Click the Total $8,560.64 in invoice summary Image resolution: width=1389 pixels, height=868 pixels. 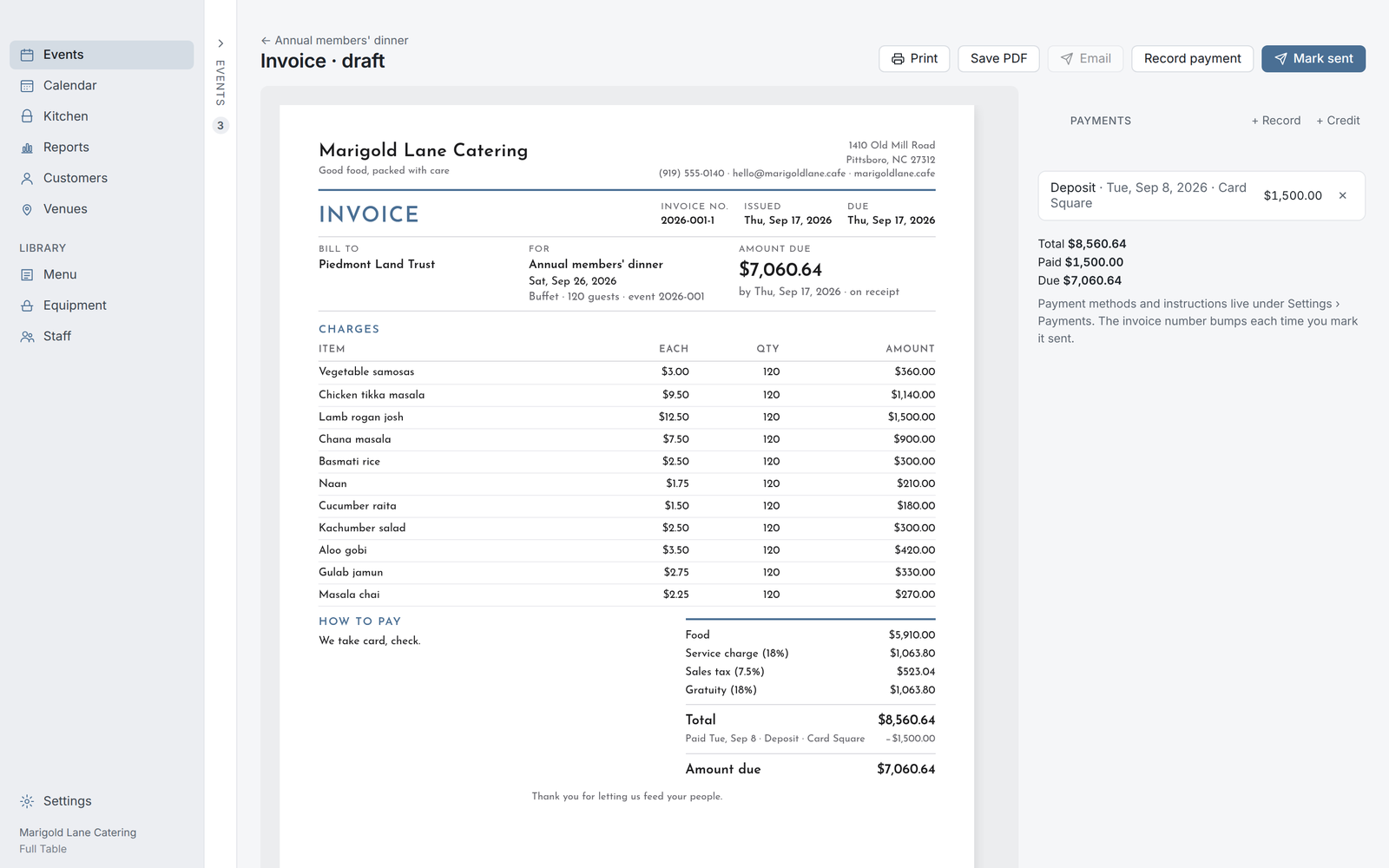[810, 720]
